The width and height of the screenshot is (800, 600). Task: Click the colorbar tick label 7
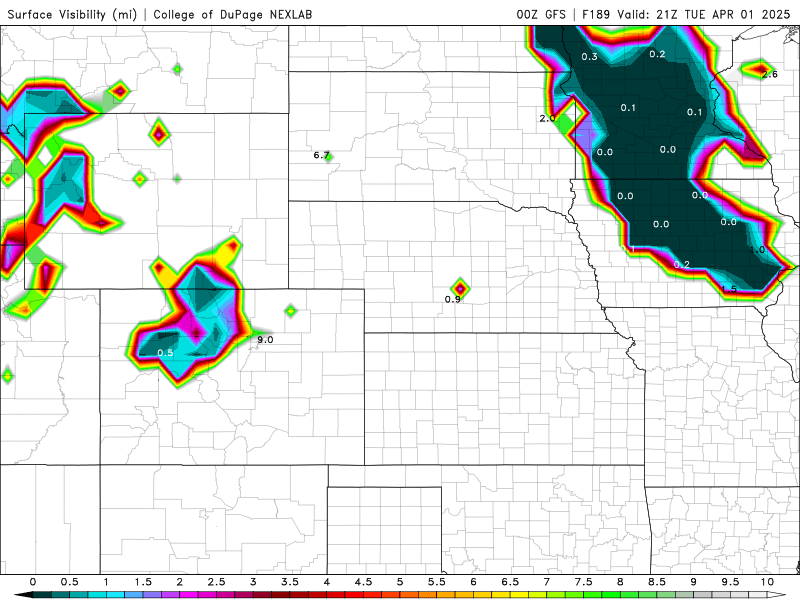547,582
